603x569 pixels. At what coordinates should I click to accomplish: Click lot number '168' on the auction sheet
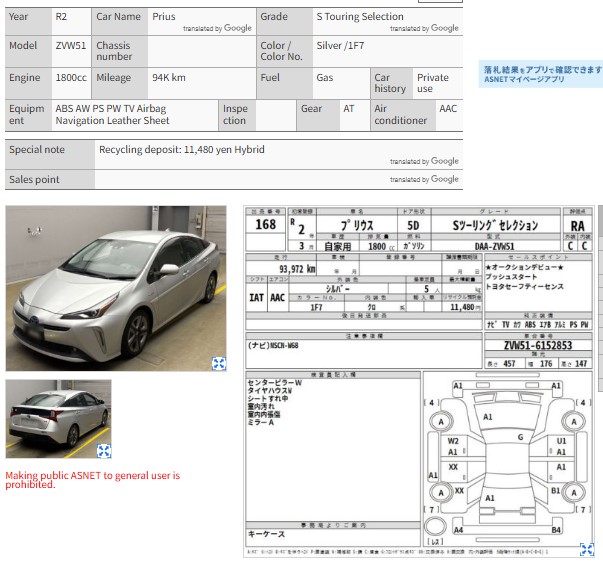coord(266,225)
